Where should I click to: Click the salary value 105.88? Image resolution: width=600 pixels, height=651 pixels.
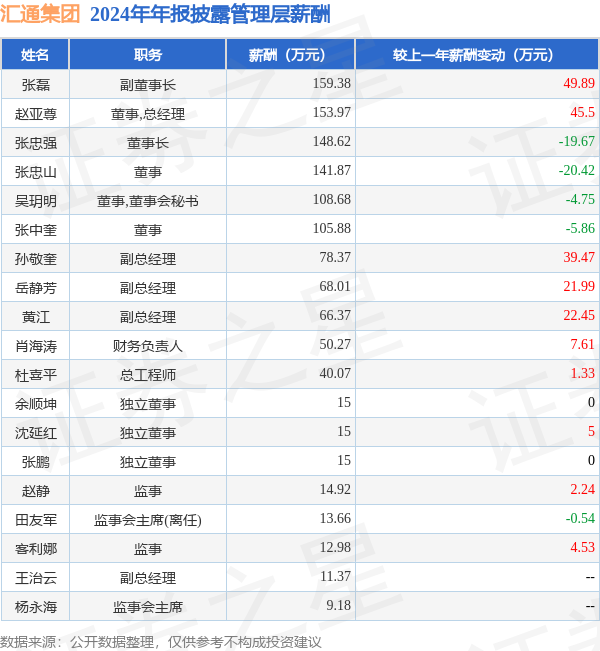[x=332, y=228]
